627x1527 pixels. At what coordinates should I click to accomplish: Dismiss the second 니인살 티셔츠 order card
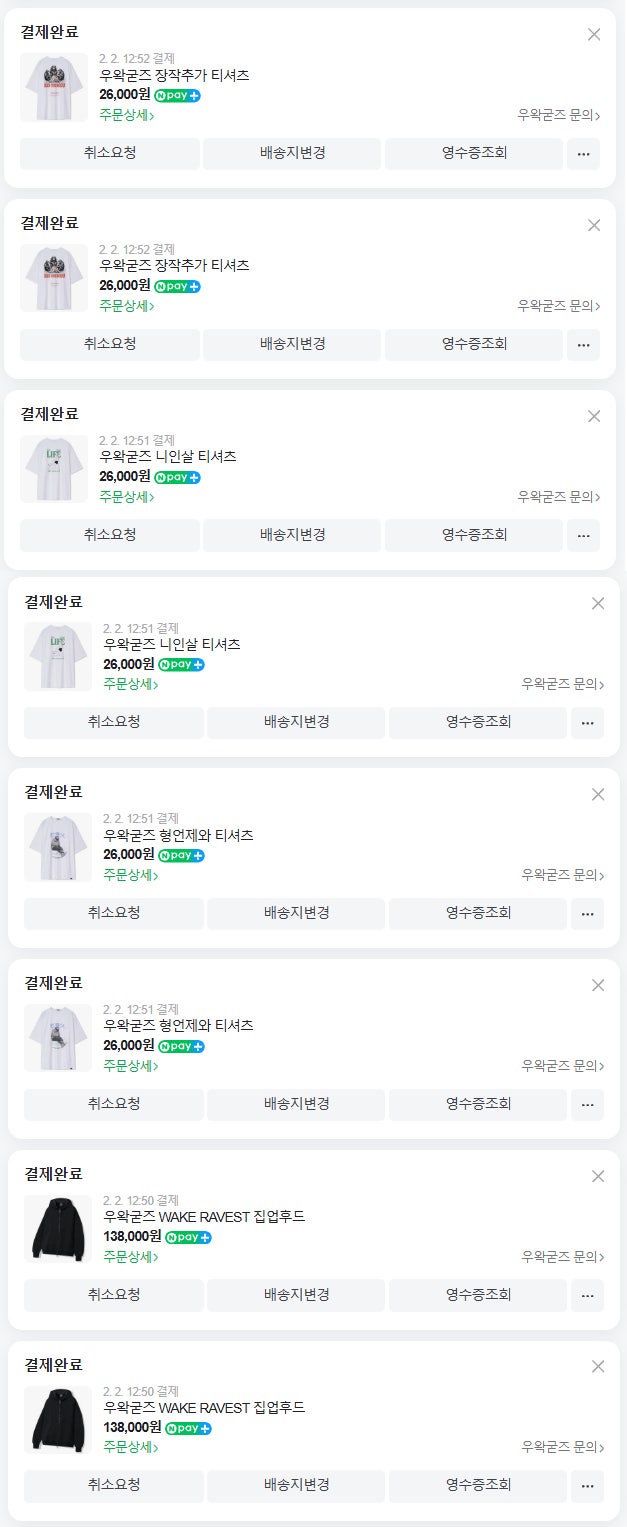pos(598,603)
